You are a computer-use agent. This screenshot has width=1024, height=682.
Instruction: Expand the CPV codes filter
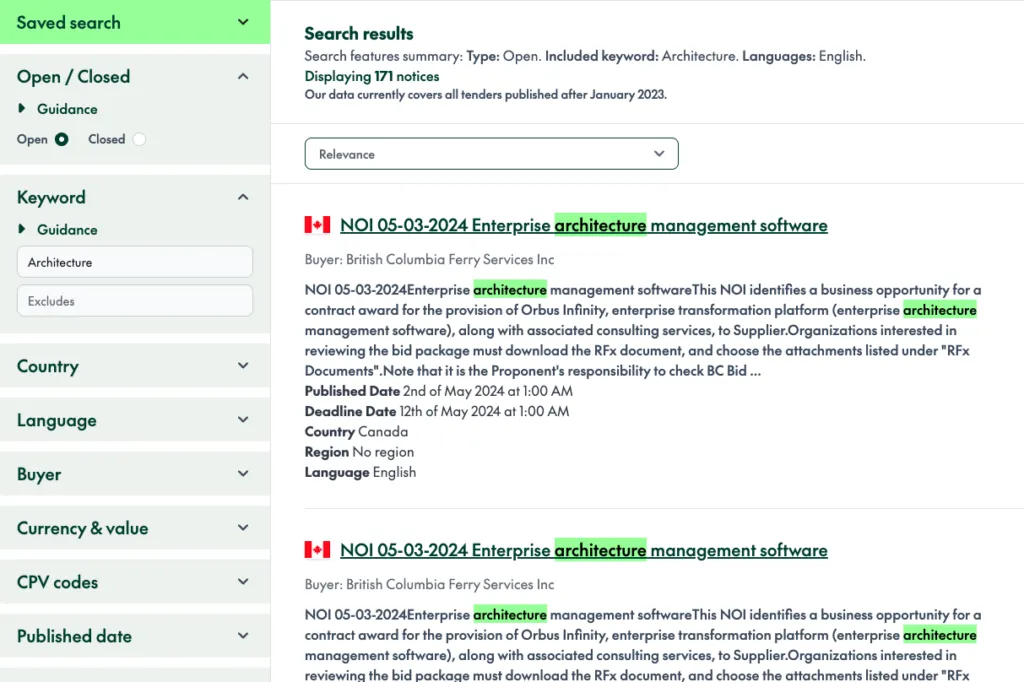[135, 581]
